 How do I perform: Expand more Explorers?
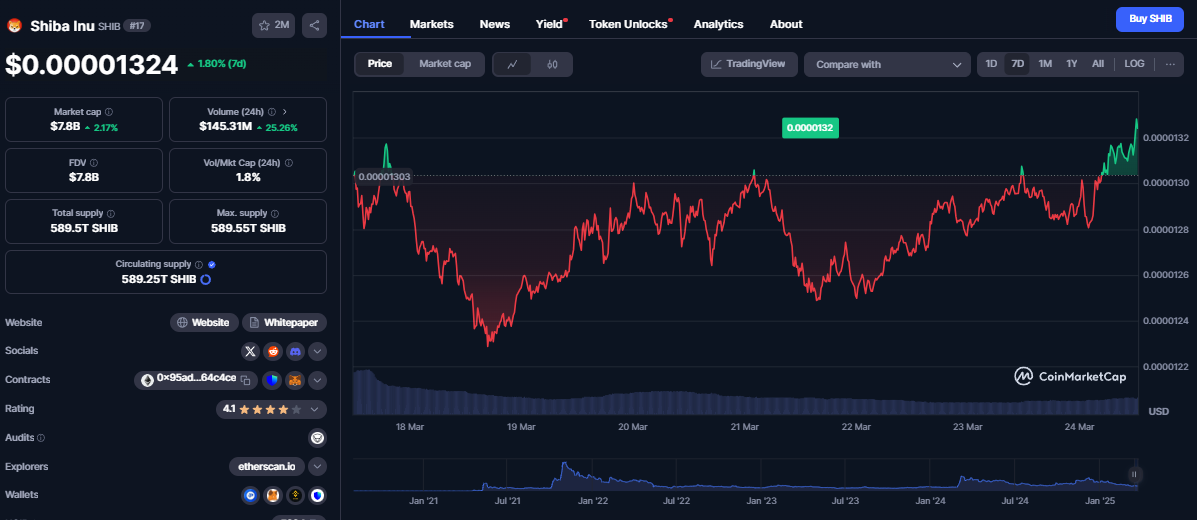[318, 467]
